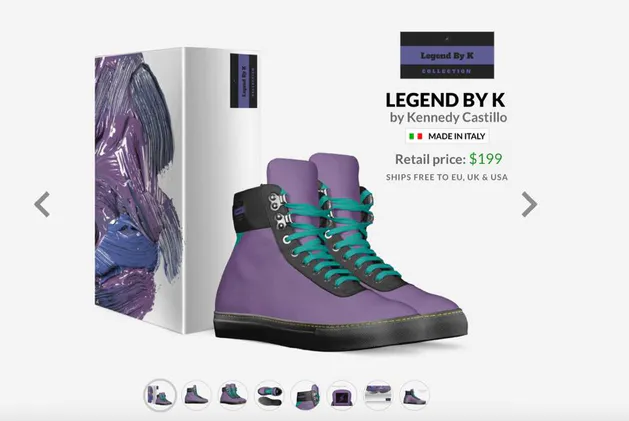
Task: Select the second thumbnail showing the shoe side profile
Action: click(196, 395)
